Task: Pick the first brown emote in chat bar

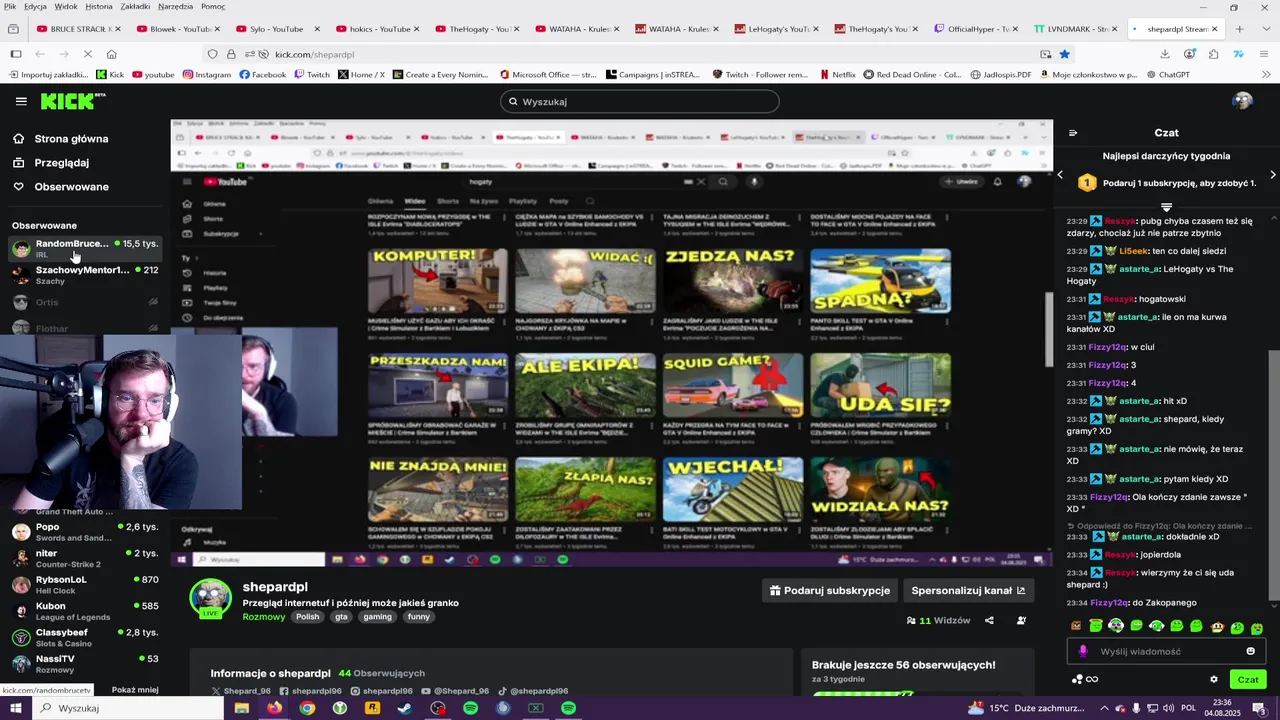Action: click(x=1076, y=627)
